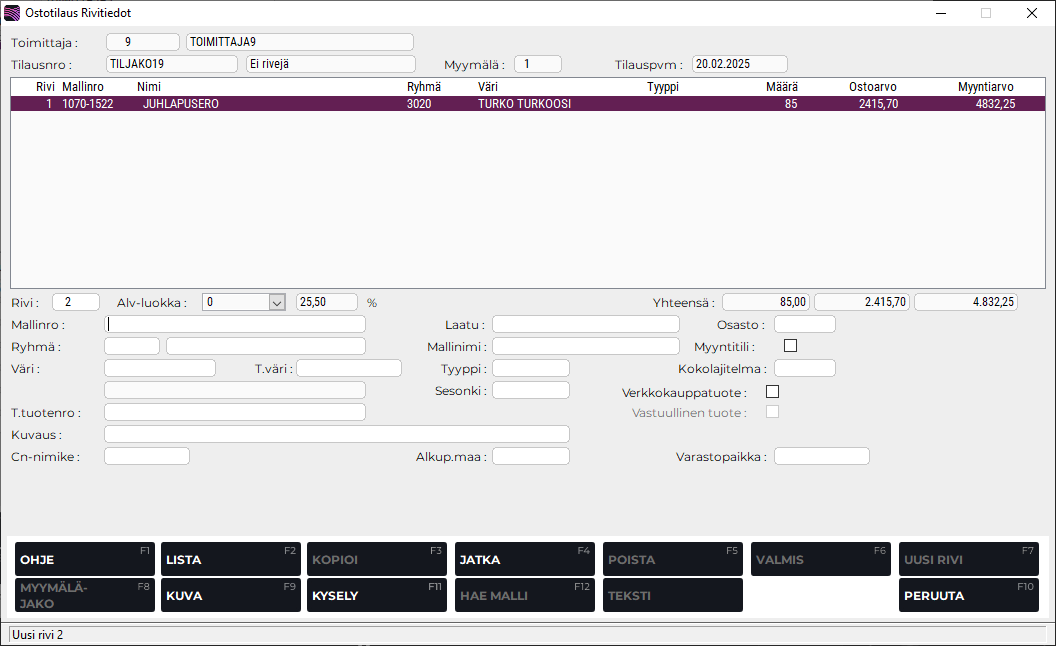Expand the Alv-luokka dropdown

[277, 302]
